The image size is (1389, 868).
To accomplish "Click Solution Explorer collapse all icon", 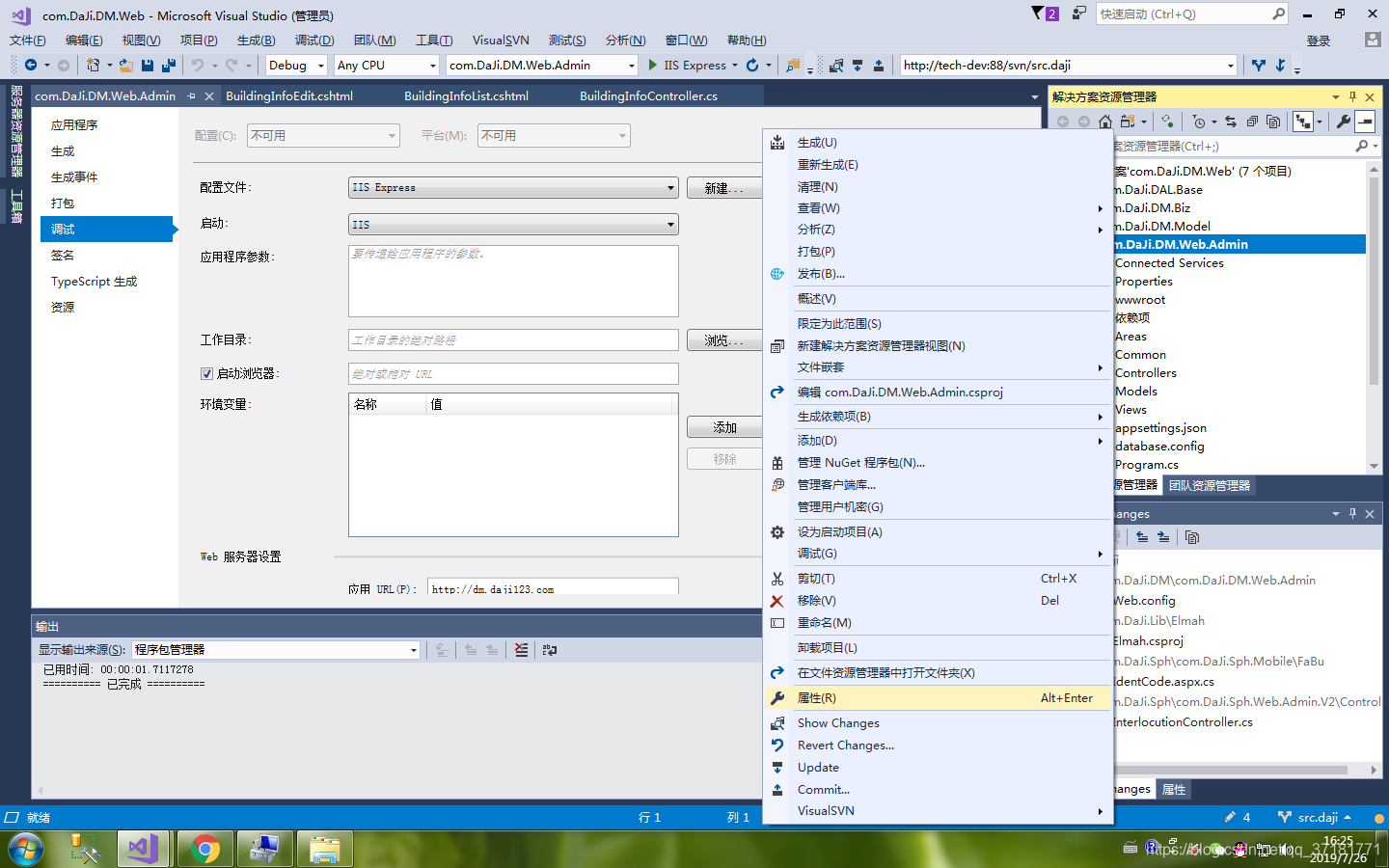I will coord(1252,122).
